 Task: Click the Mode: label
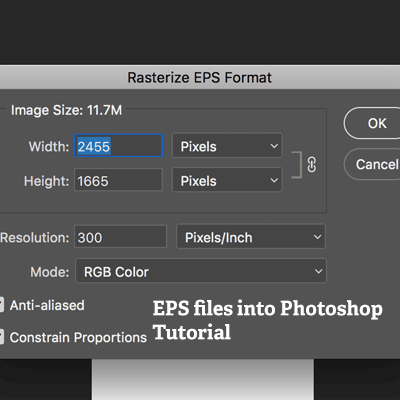pos(50,272)
